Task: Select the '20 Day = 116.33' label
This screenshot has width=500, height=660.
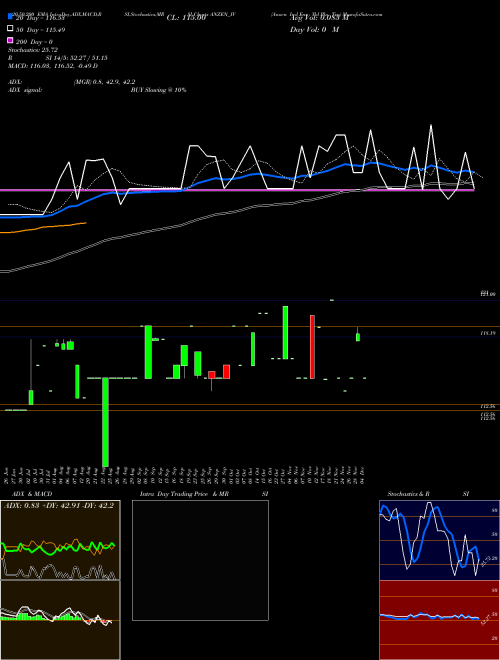Action: tap(40, 18)
